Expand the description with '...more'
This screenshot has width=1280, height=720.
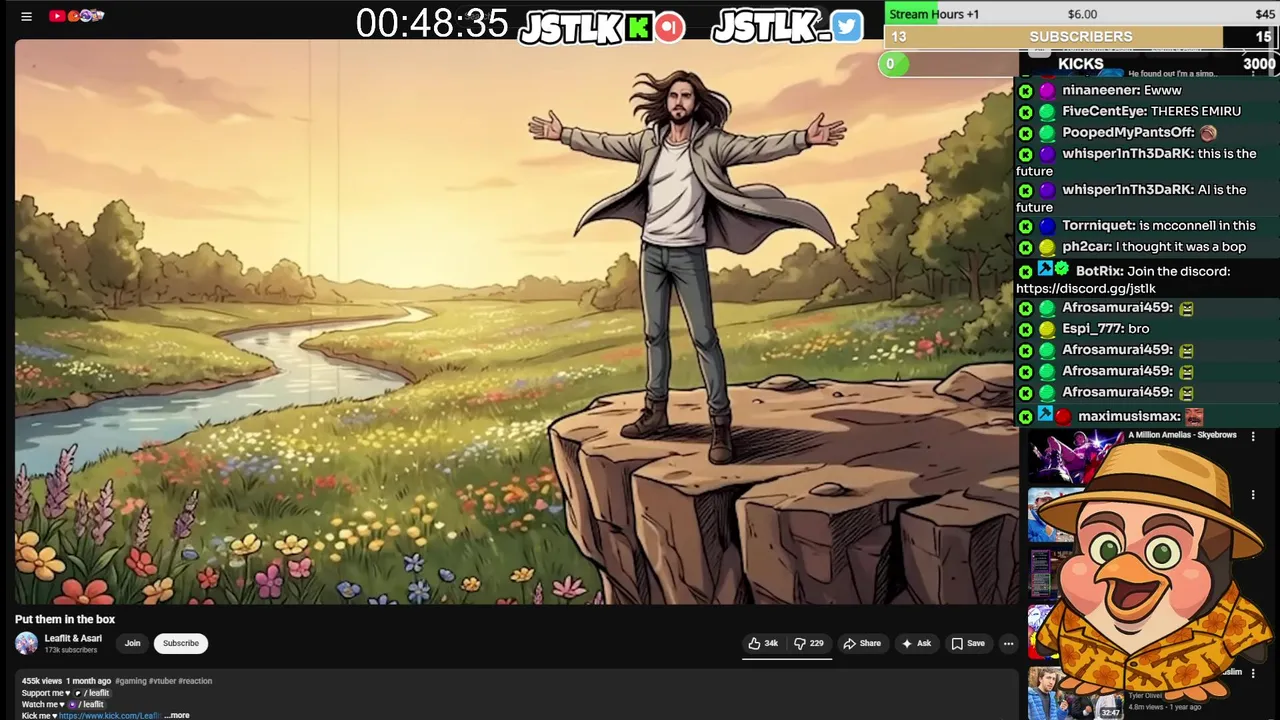[177, 715]
